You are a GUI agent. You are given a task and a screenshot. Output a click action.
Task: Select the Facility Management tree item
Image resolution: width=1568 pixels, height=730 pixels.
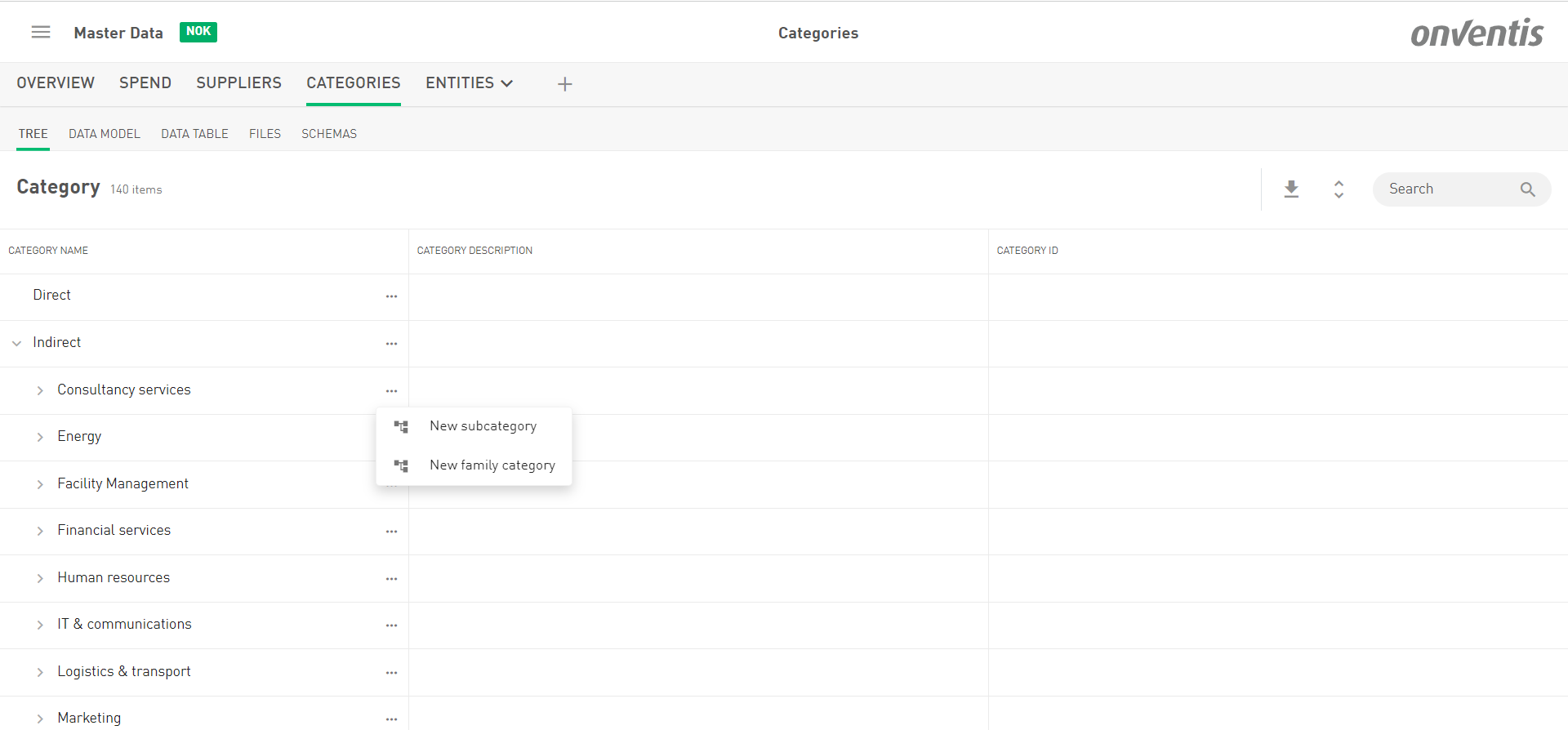[122, 484]
